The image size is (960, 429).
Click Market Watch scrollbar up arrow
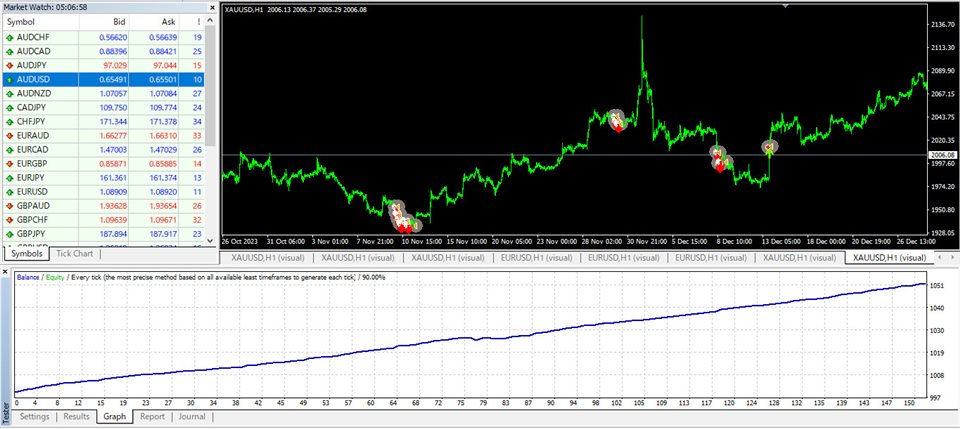pos(211,21)
